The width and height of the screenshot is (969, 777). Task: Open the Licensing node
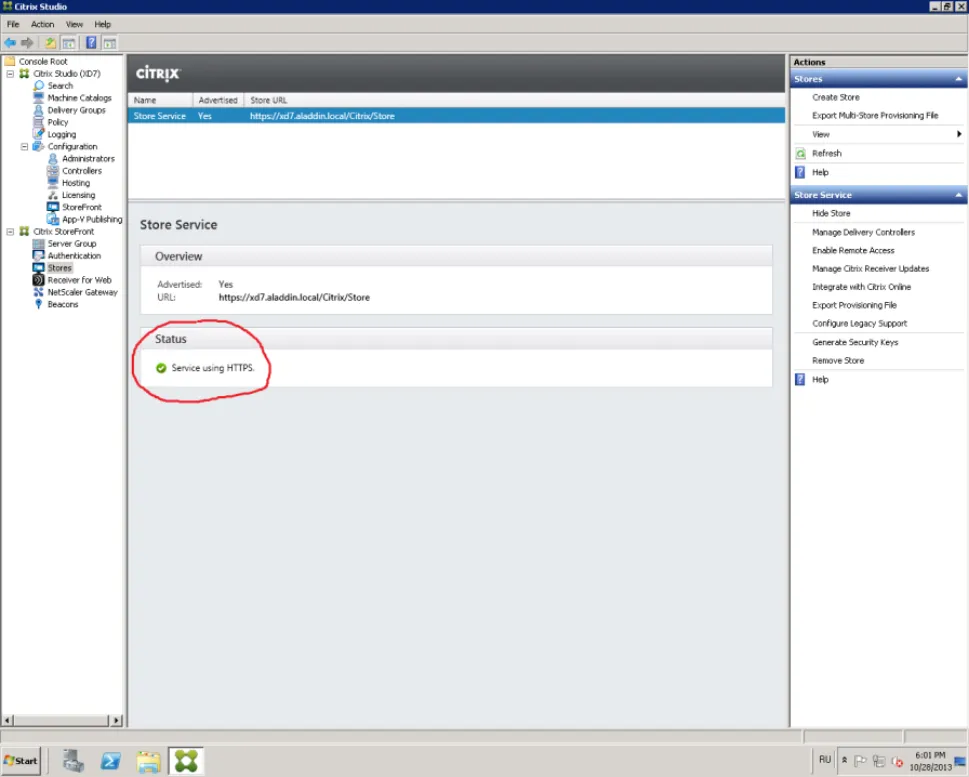click(78, 195)
